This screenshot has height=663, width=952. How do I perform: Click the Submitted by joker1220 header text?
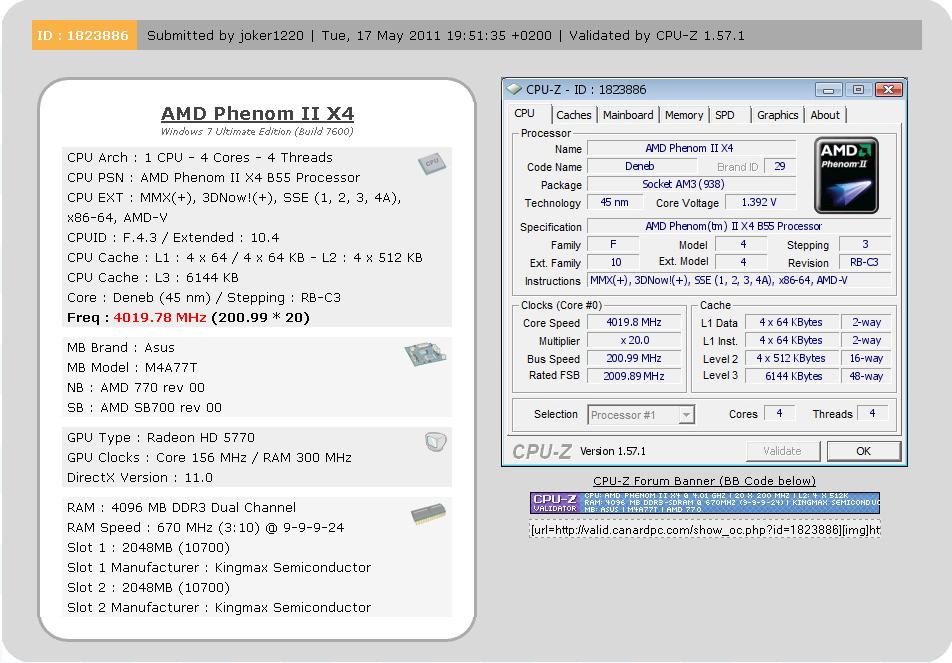point(225,35)
